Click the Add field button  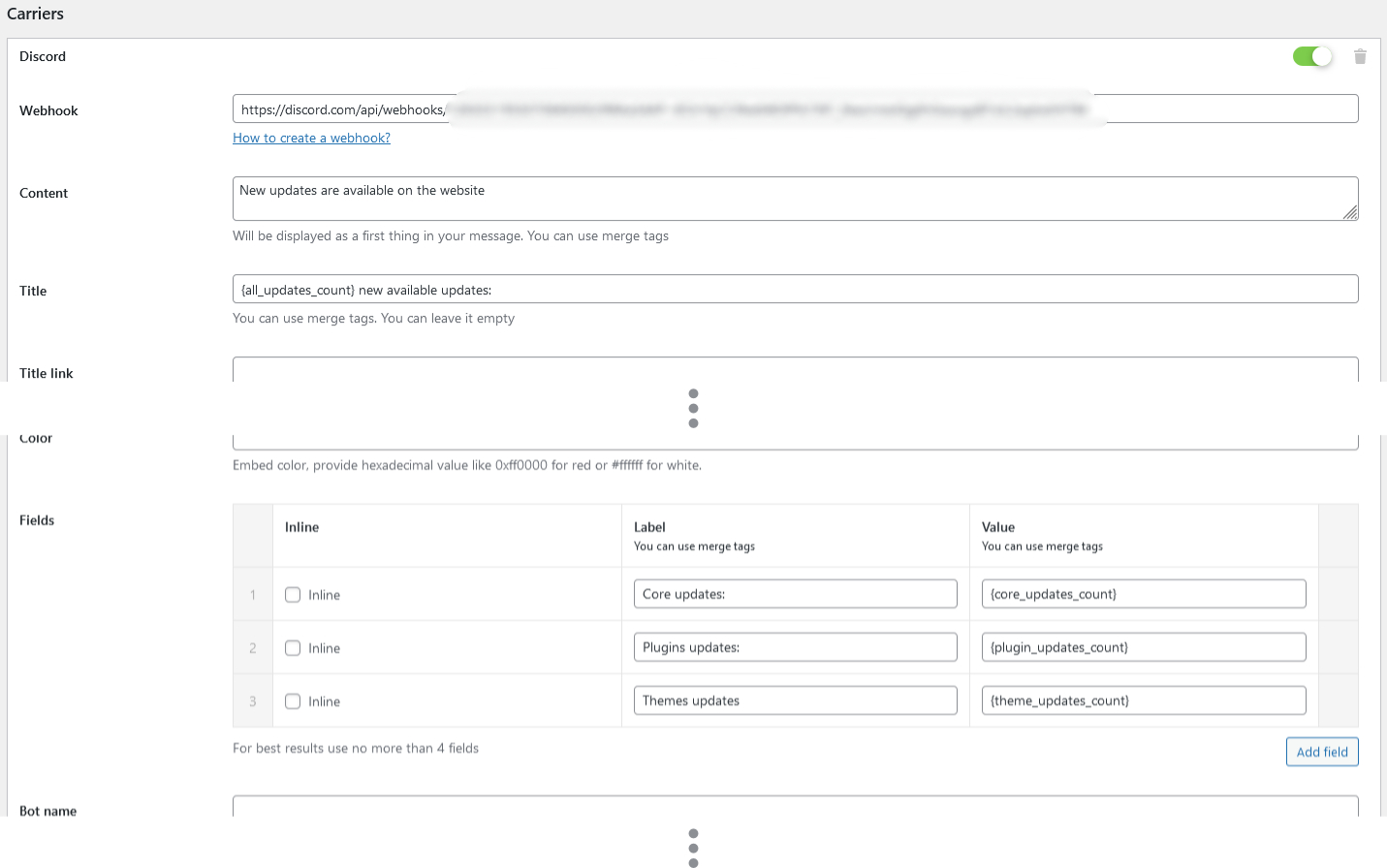[x=1322, y=752]
